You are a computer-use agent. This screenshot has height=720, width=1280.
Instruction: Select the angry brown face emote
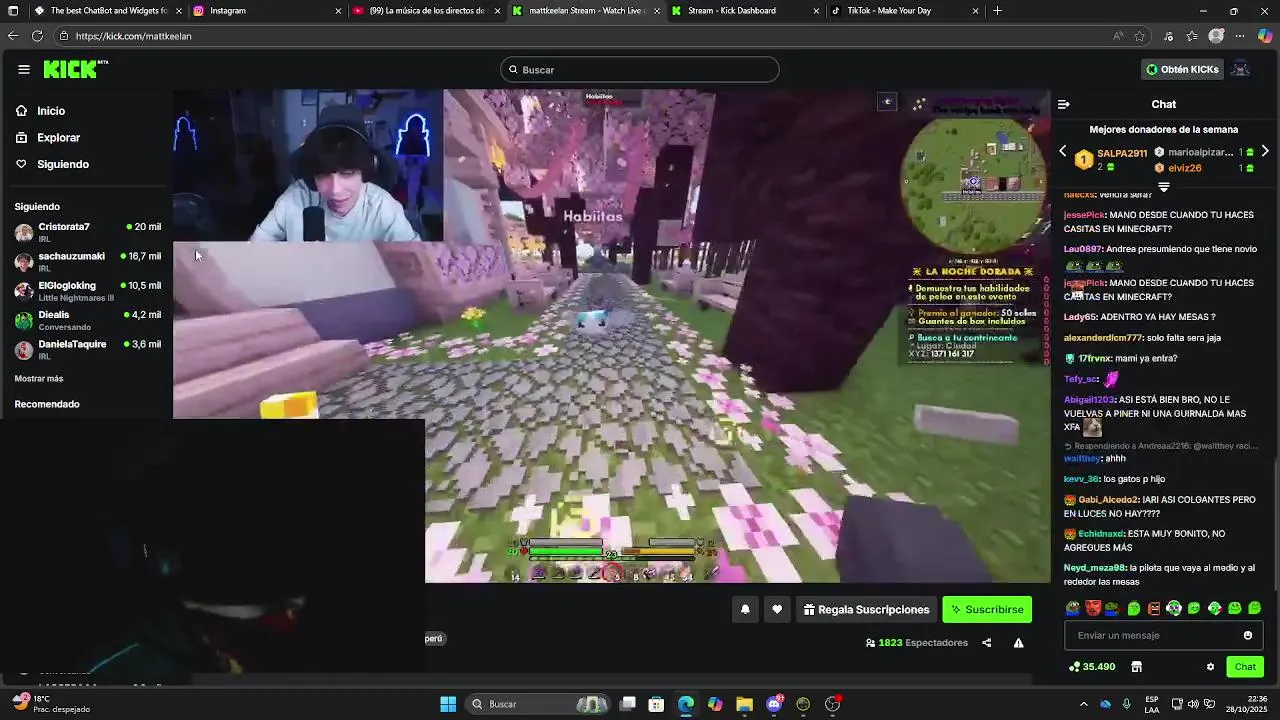click(1154, 608)
